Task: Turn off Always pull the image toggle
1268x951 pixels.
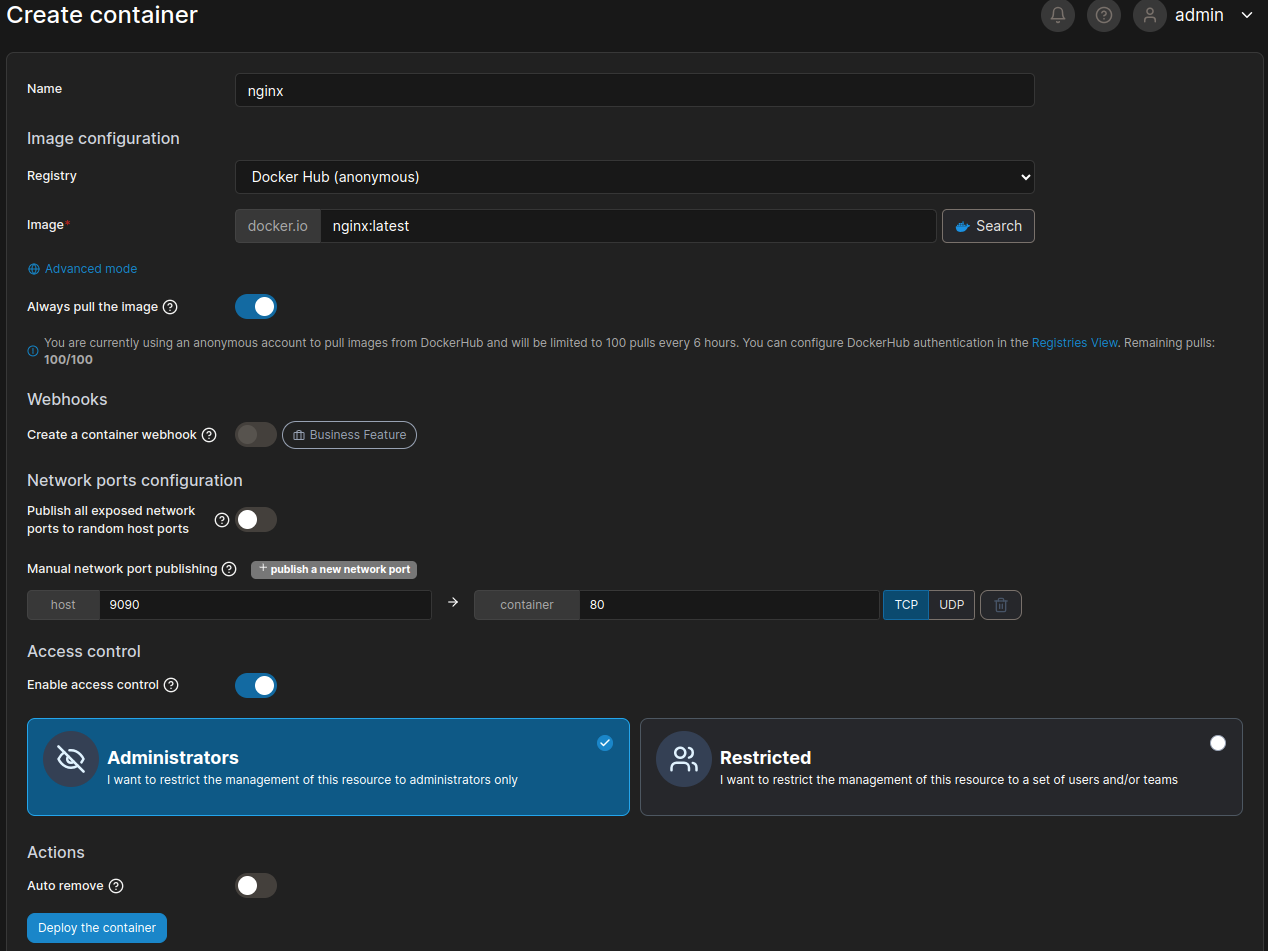Action: point(256,306)
